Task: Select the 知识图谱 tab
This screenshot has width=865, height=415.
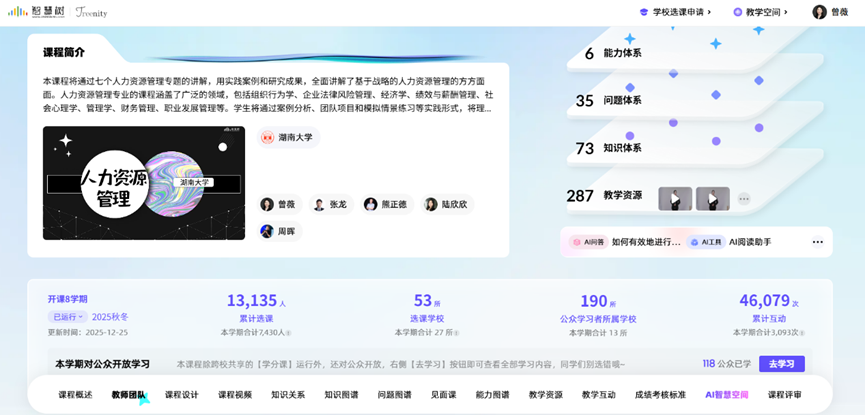Action: pos(341,395)
